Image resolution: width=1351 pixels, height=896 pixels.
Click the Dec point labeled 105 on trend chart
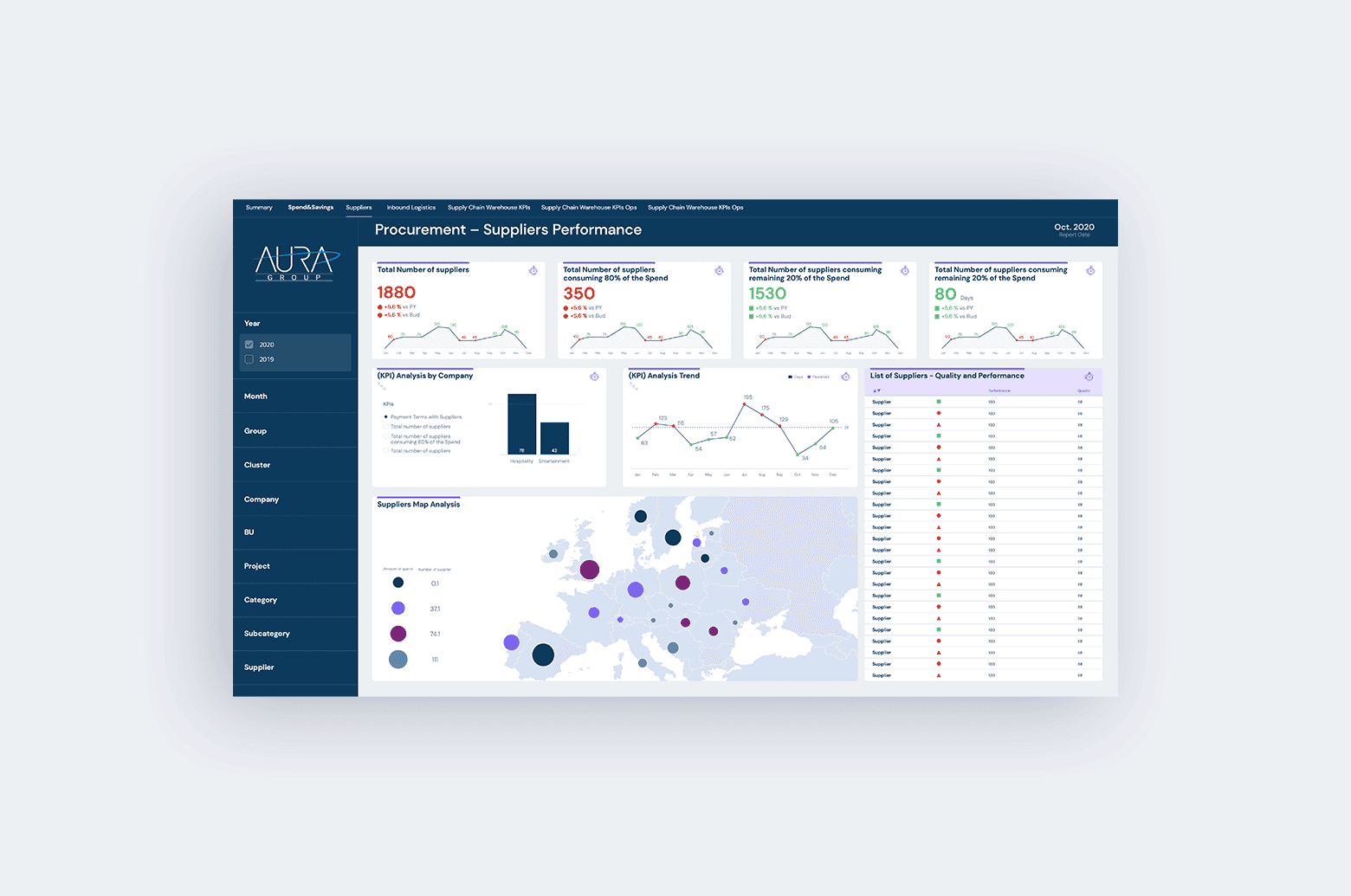pyautogui.click(x=832, y=428)
